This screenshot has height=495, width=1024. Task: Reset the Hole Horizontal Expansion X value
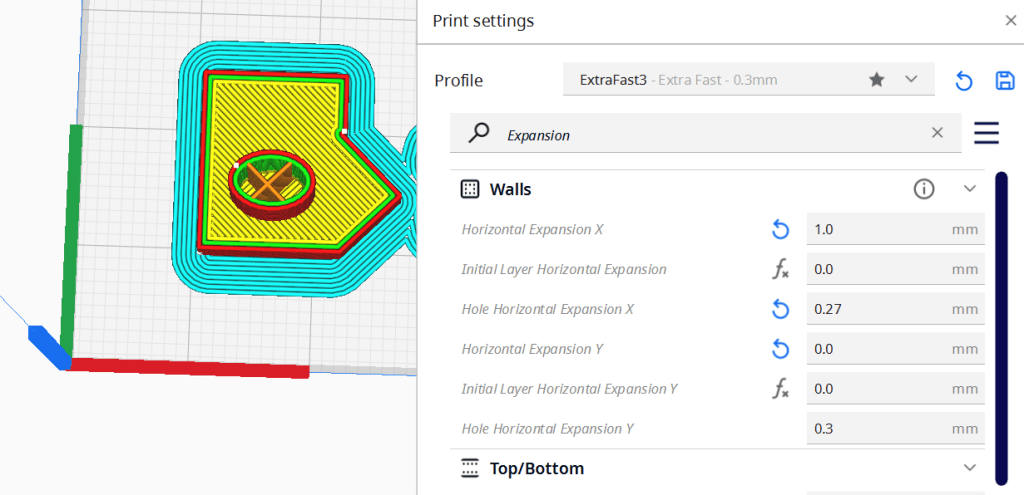pyautogui.click(x=781, y=310)
